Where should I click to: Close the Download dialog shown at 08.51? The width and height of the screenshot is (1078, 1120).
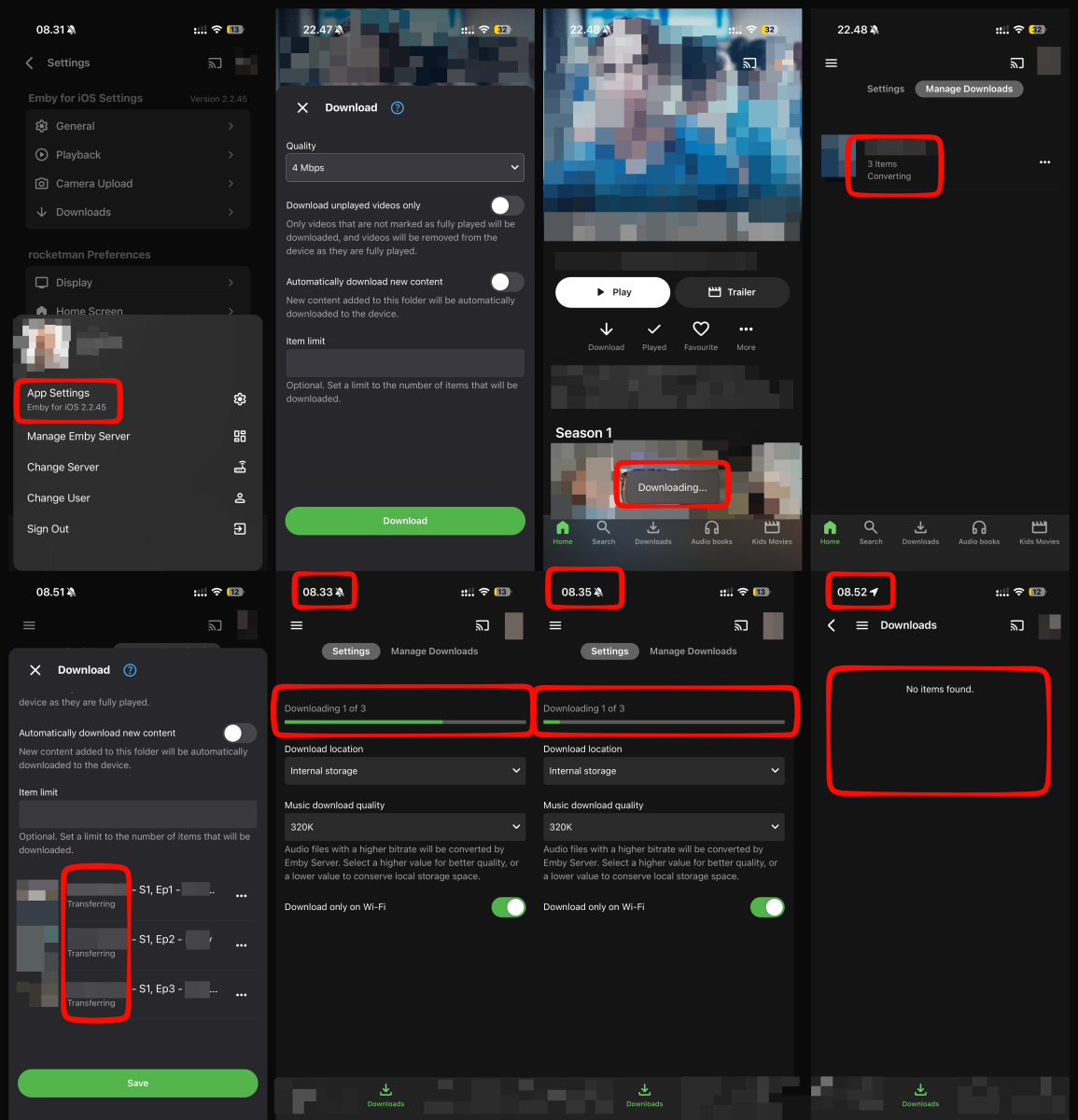pos(35,670)
